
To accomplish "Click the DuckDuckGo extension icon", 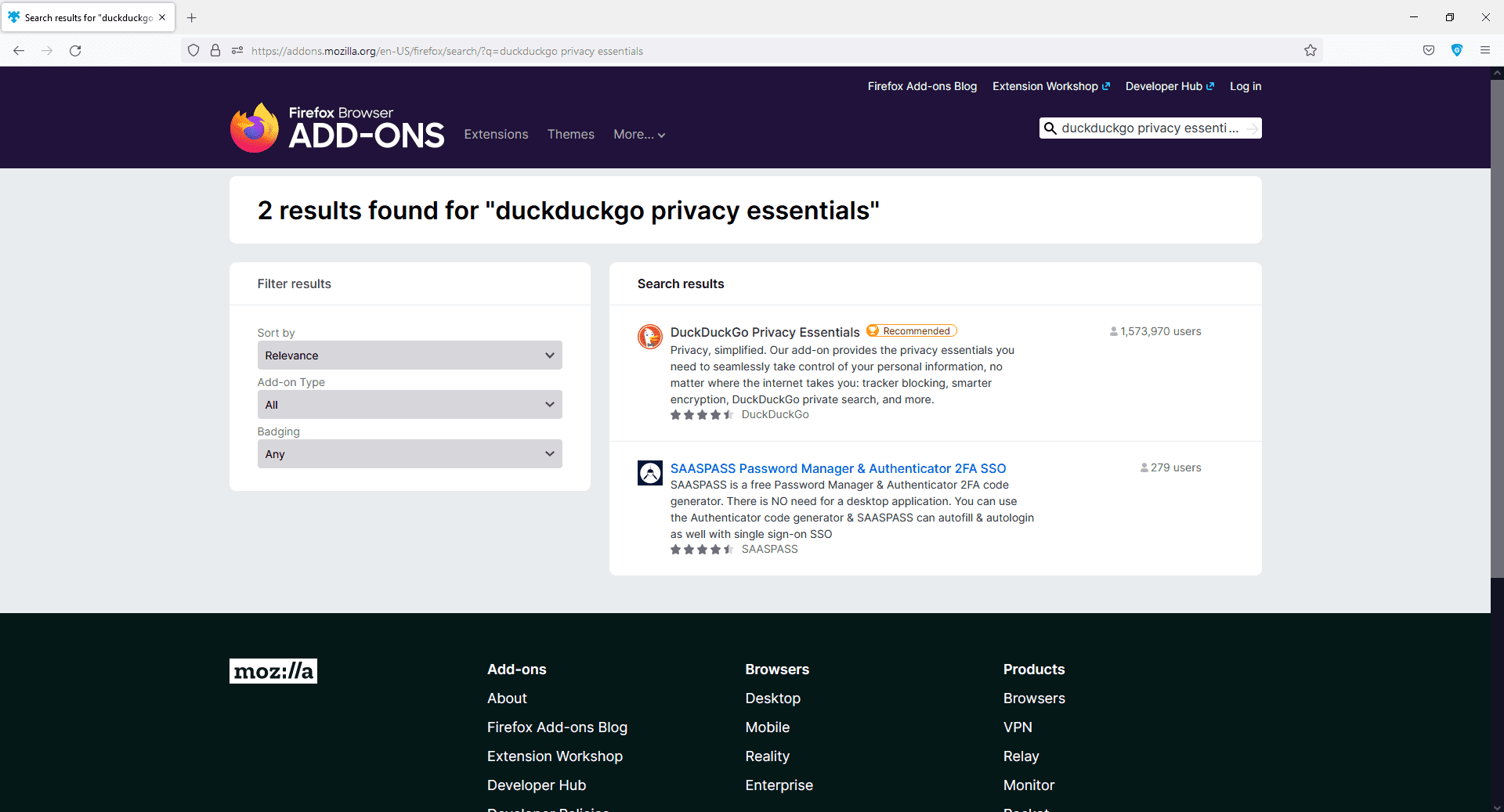I will click(650, 337).
